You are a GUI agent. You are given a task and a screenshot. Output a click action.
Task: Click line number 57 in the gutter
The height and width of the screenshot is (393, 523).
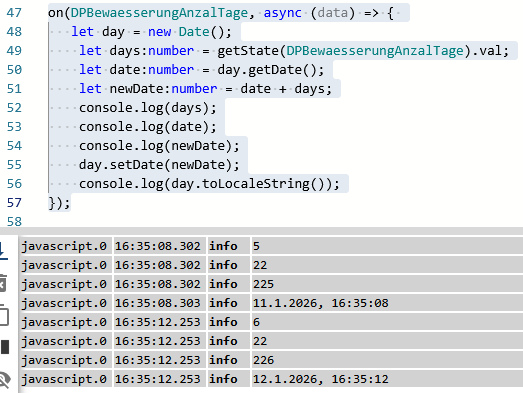[14, 203]
